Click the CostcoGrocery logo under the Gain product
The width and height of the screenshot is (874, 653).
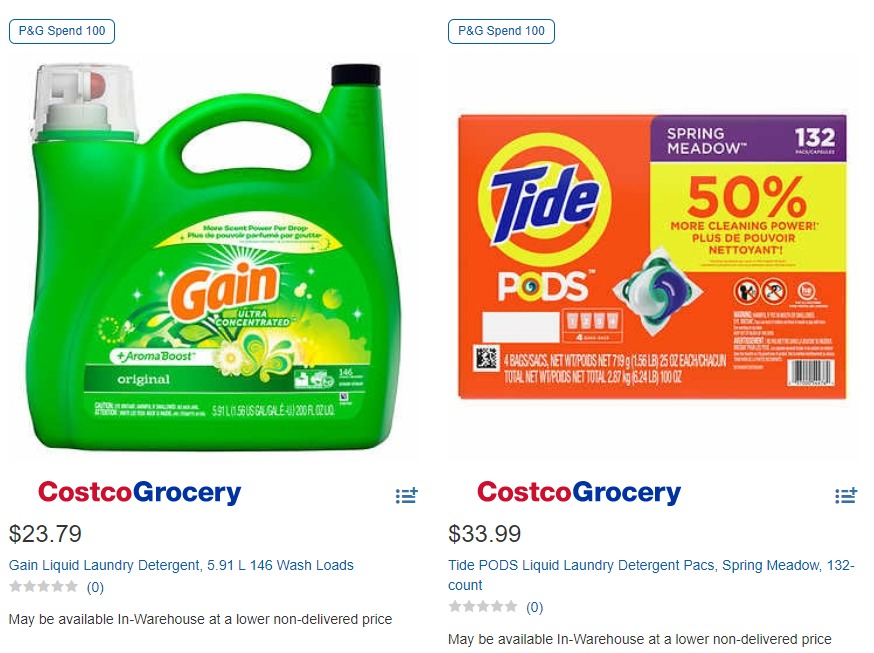(139, 493)
